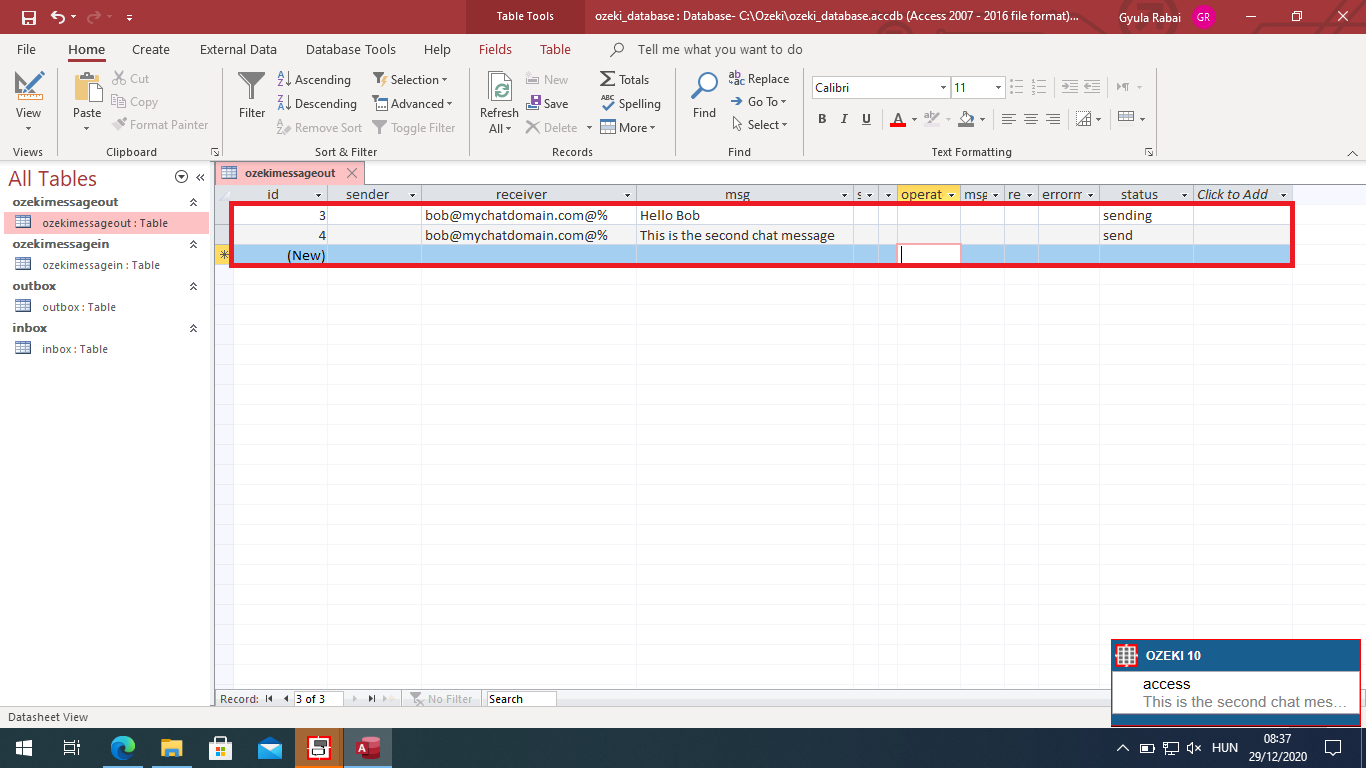The image size is (1366, 768).
Task: Toggle bold text formatting
Action: 822,119
